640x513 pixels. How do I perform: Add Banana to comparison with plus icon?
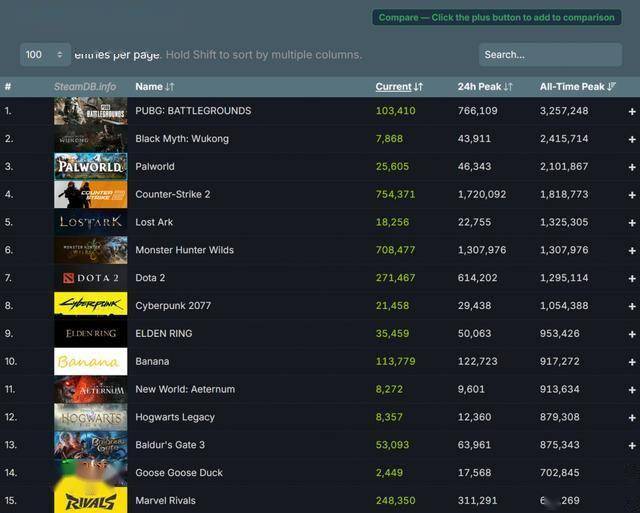point(632,362)
